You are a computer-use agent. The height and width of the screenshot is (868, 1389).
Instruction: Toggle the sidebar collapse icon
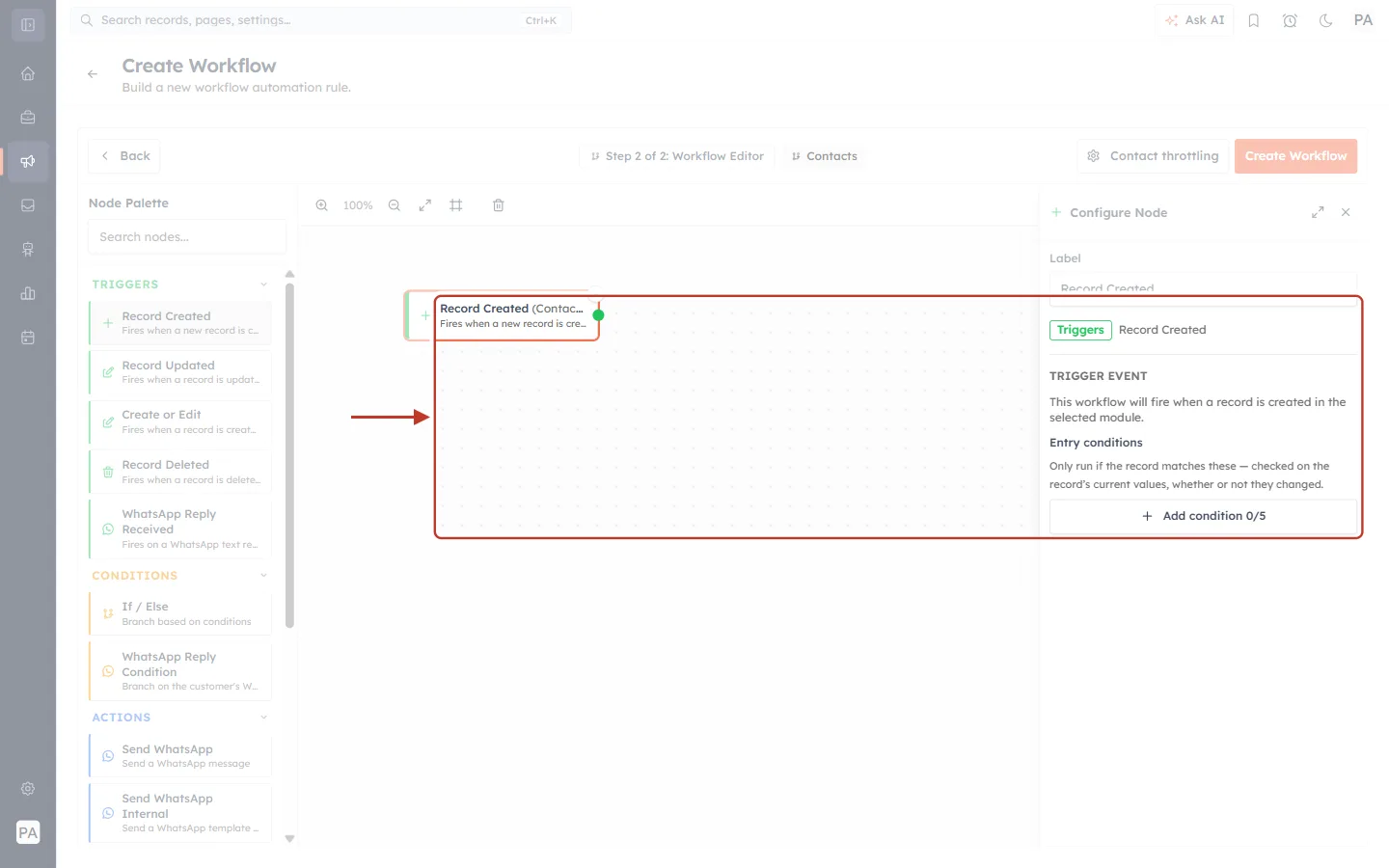[28, 25]
